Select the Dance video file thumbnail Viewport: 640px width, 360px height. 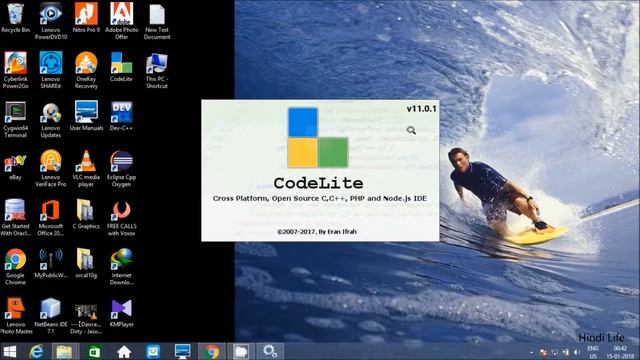click(86, 318)
